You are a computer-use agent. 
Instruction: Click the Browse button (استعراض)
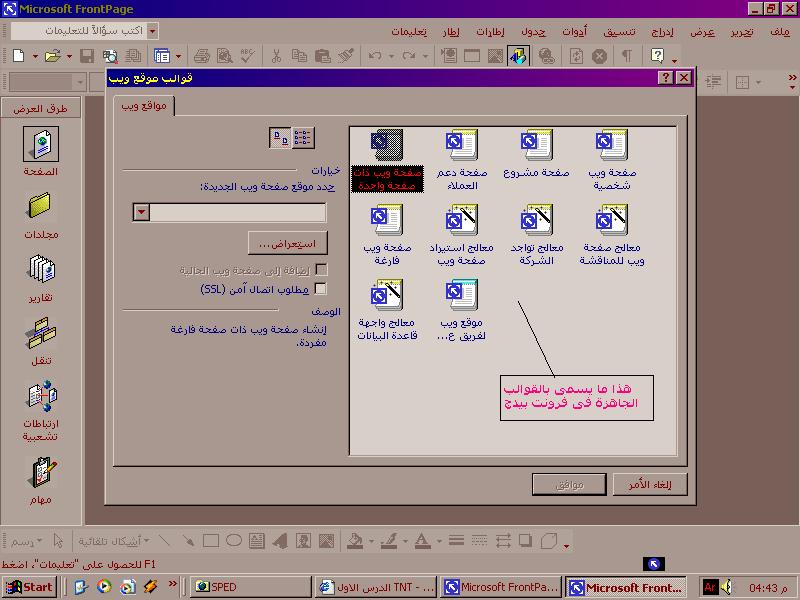click(288, 243)
